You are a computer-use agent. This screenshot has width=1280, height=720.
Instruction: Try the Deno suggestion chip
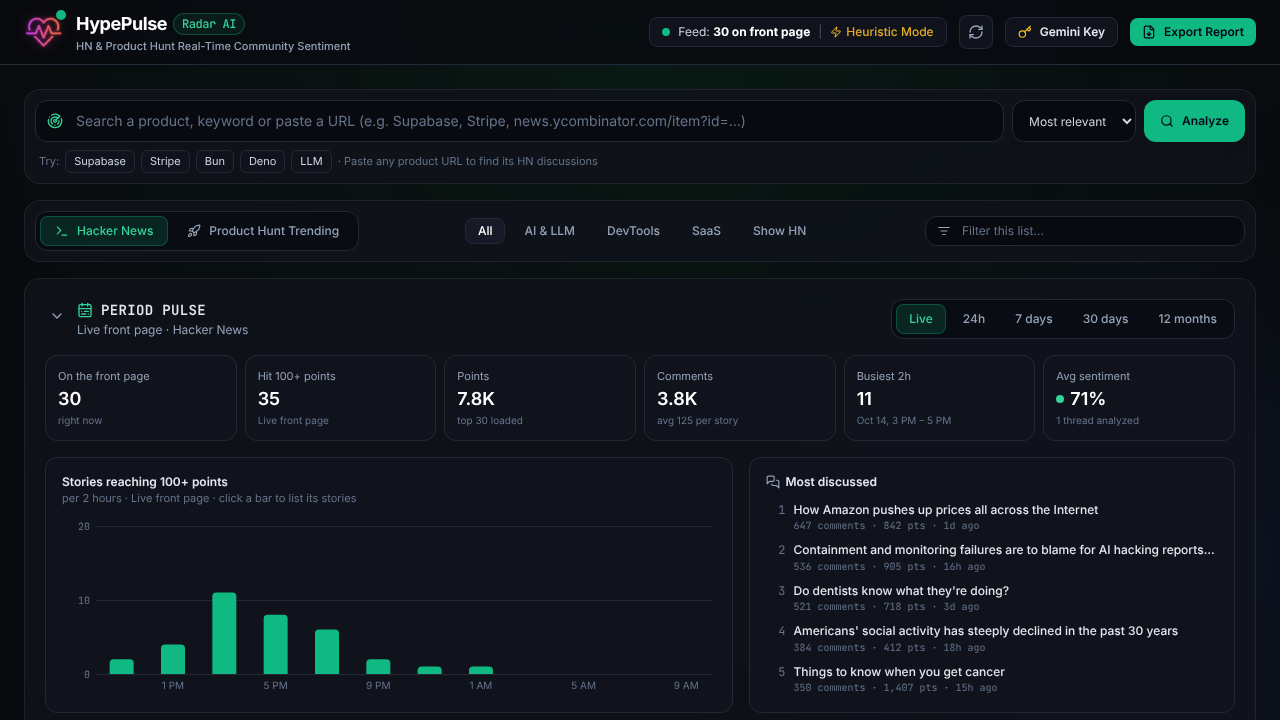click(262, 161)
